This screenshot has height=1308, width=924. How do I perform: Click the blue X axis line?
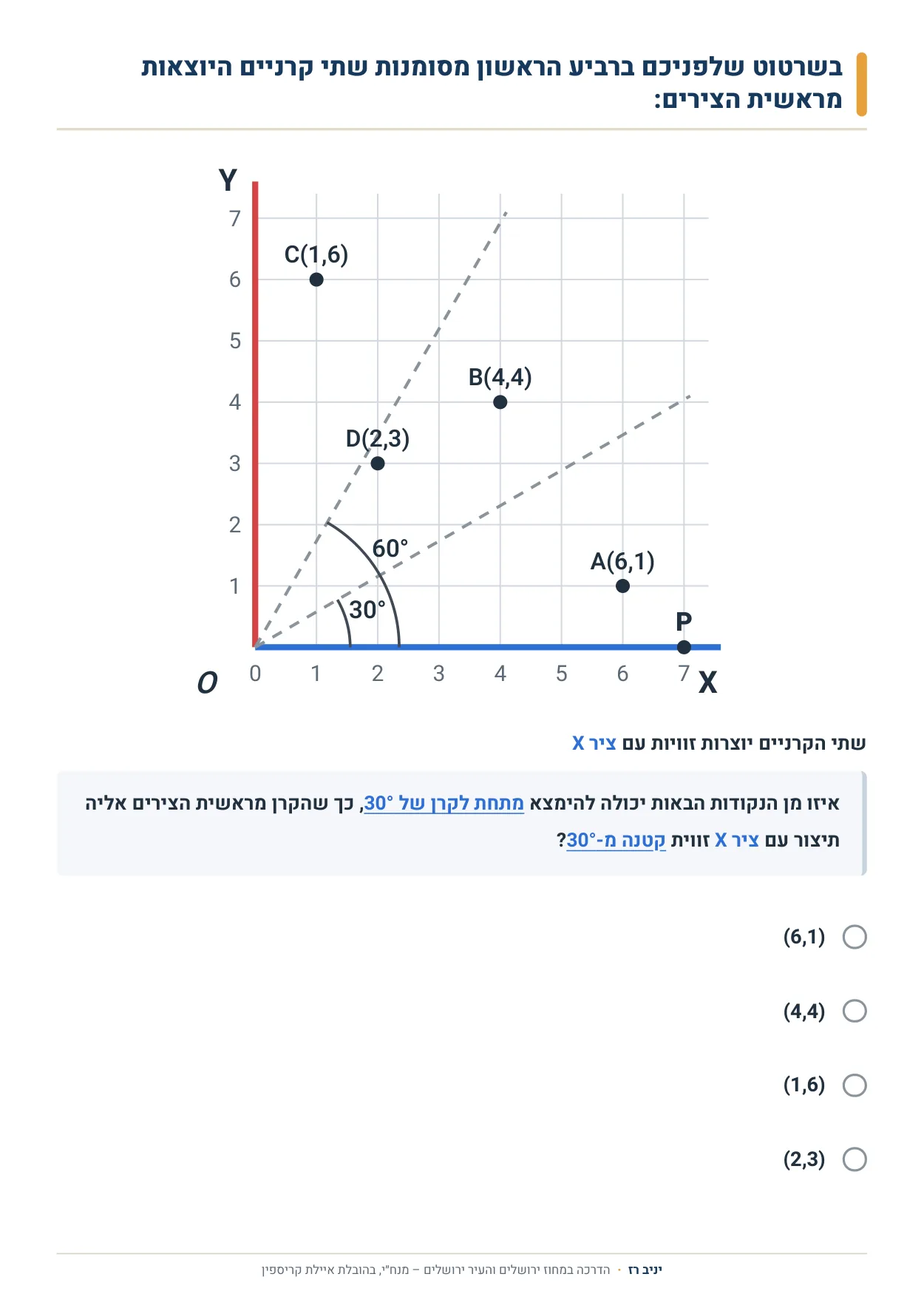tap(488, 647)
